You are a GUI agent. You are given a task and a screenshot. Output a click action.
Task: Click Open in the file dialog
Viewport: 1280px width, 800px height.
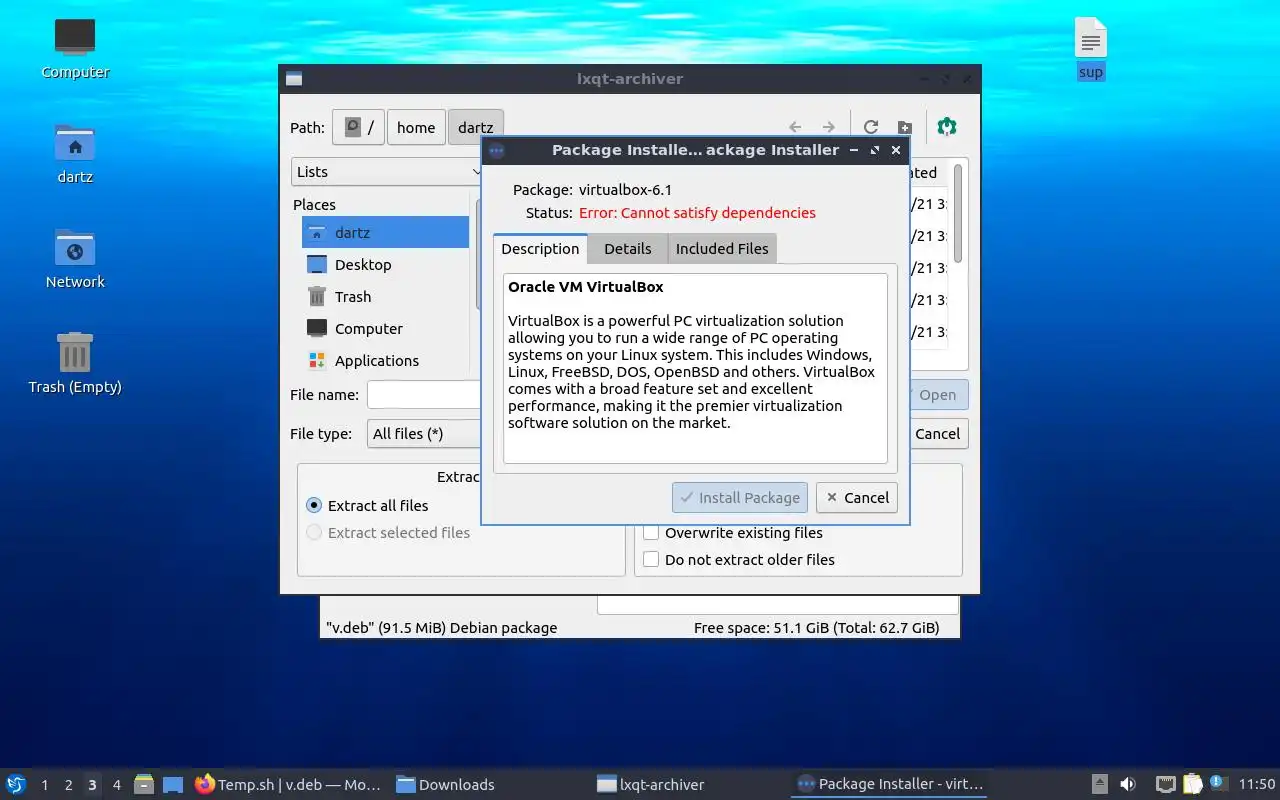[937, 395]
